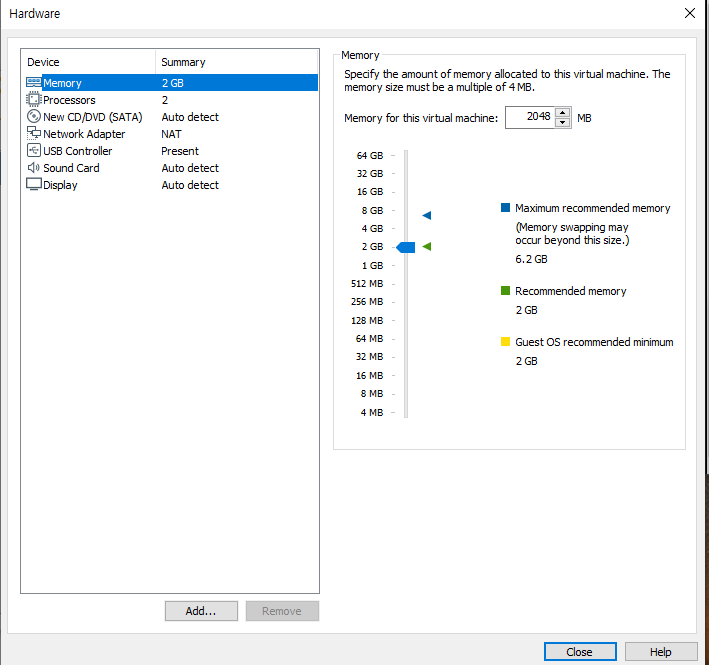This screenshot has width=709, height=665.
Task: Select the Sound Card speaker icon
Action: click(x=34, y=168)
